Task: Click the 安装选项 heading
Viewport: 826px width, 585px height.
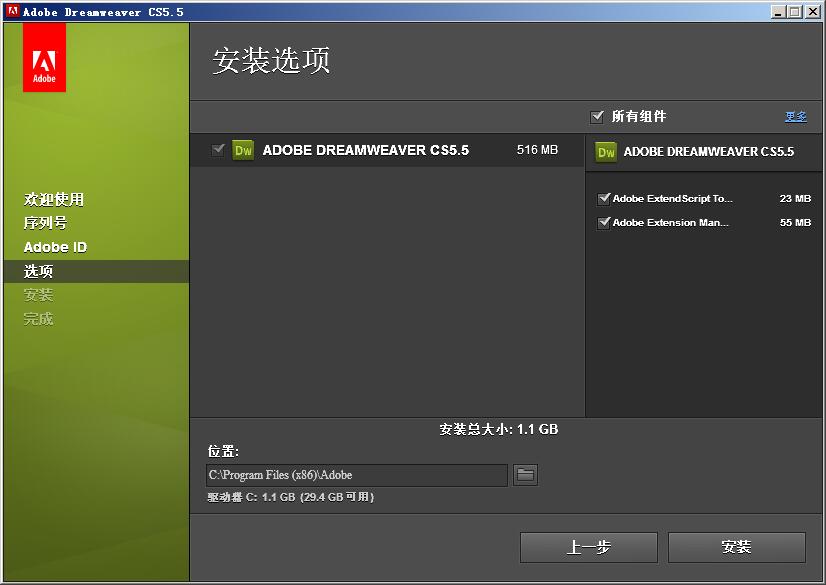Action: point(271,60)
